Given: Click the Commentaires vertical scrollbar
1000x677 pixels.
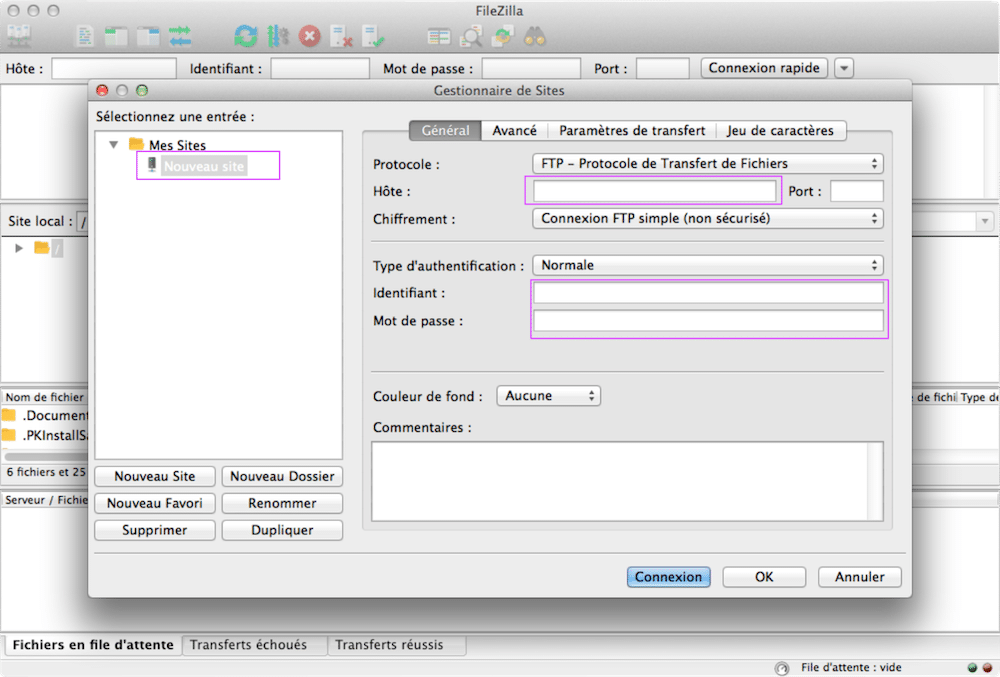Looking at the screenshot, I should [x=876, y=481].
